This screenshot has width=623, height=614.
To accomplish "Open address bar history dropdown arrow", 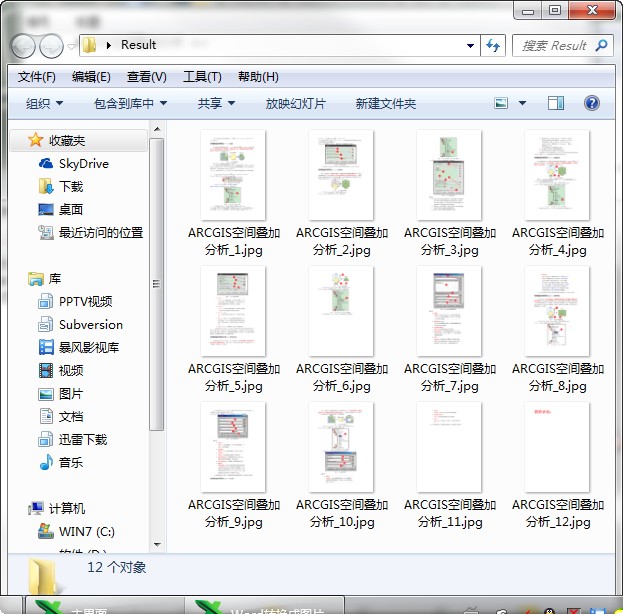I will [470, 46].
